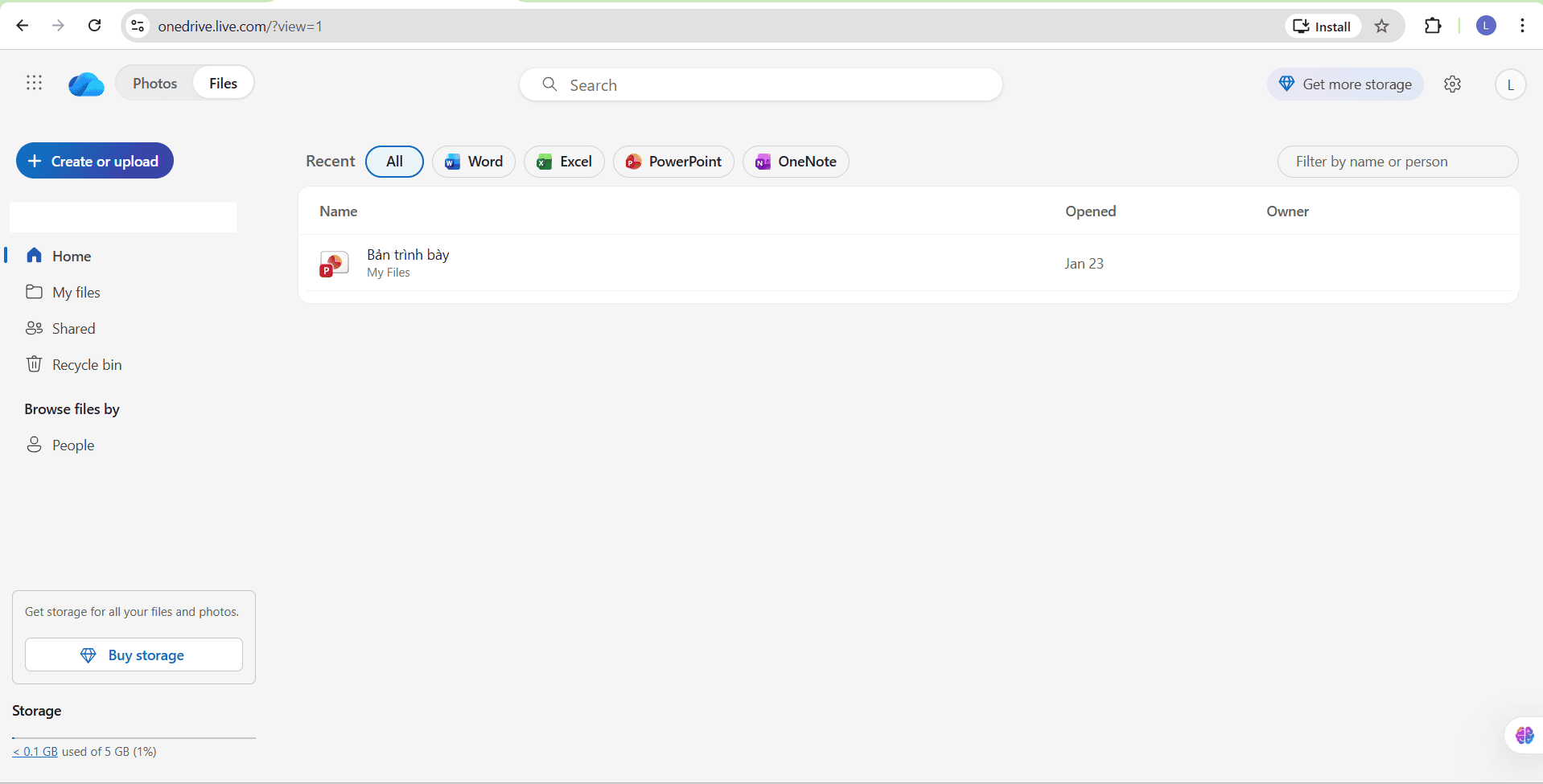Filter recent files by Word
Screen dimensions: 1543x784
473,161
